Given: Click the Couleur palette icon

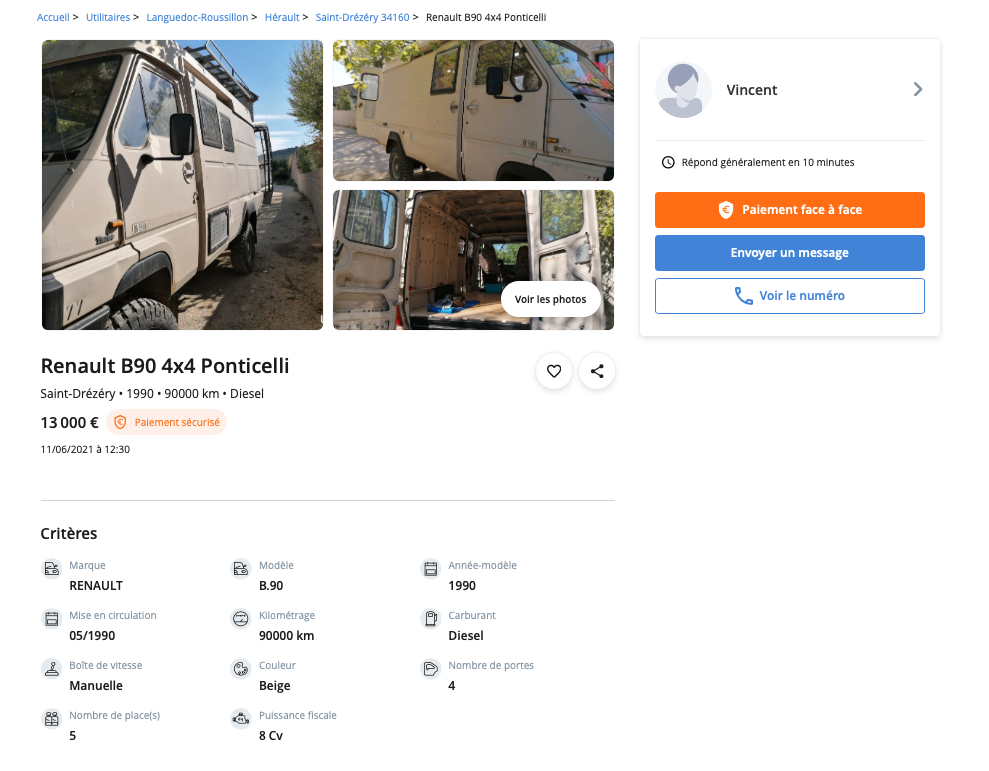Looking at the screenshot, I should (240, 669).
